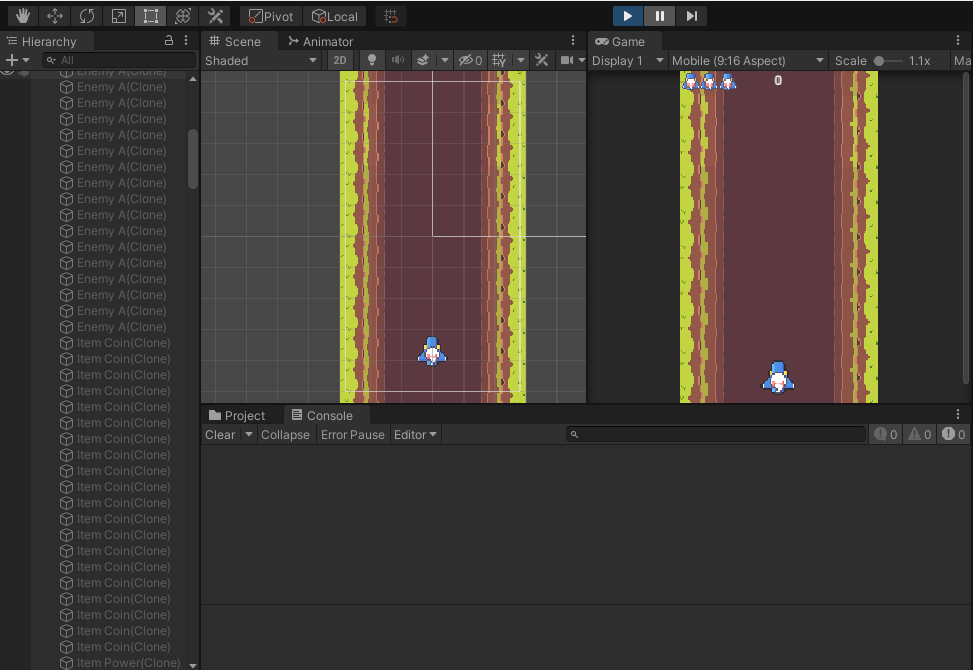Adjust the Game view Scale slider
Screen dimensions: 973x670
[x=880, y=60]
